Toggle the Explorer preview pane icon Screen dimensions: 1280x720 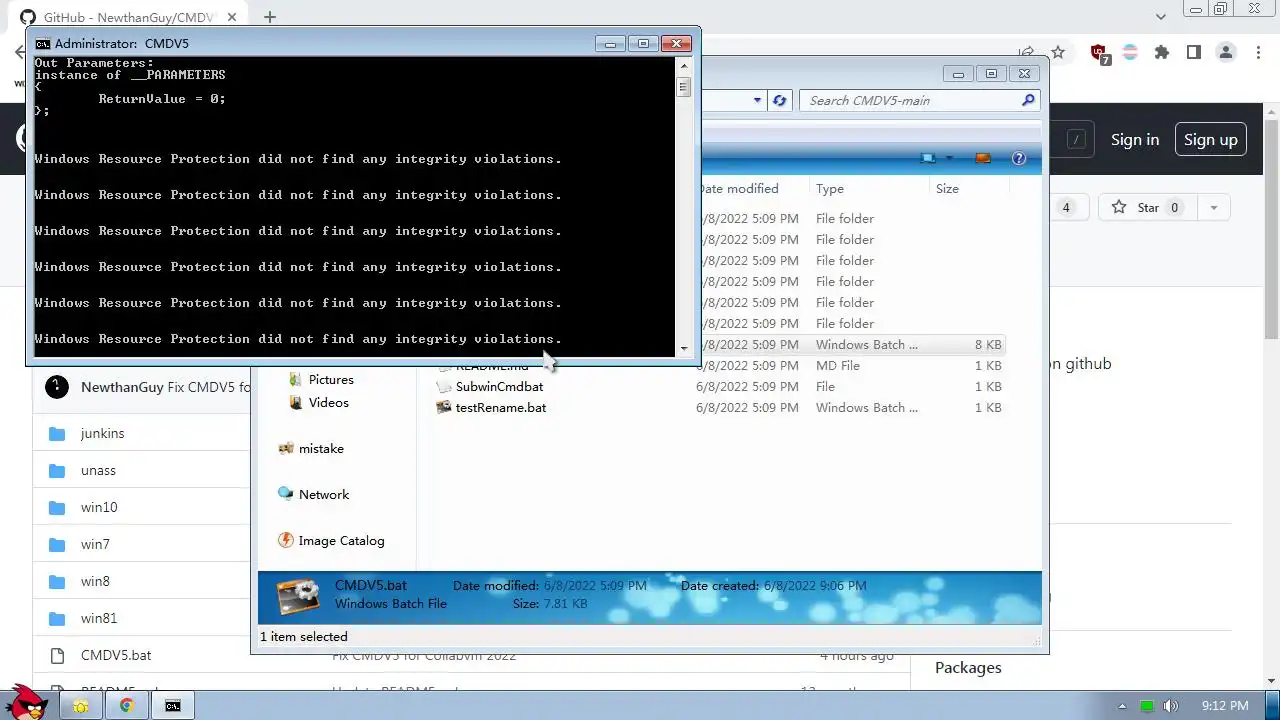pos(983,158)
